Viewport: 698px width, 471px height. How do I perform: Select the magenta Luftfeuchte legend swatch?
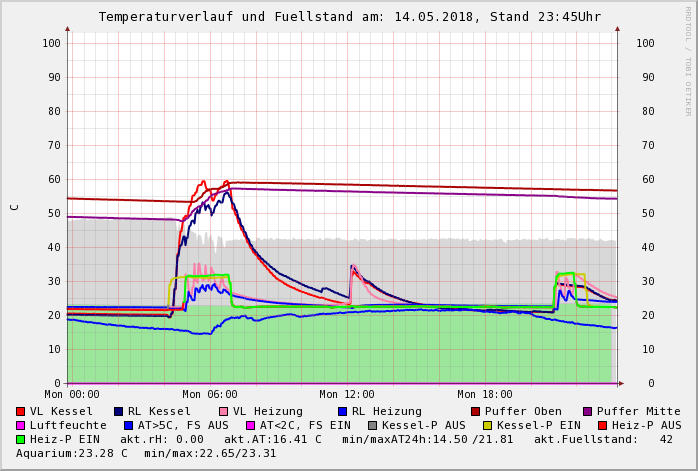point(21,425)
